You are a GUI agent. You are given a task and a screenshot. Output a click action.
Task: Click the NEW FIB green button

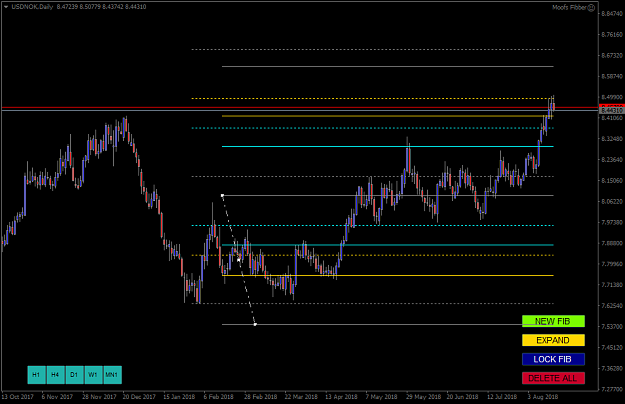(553, 321)
